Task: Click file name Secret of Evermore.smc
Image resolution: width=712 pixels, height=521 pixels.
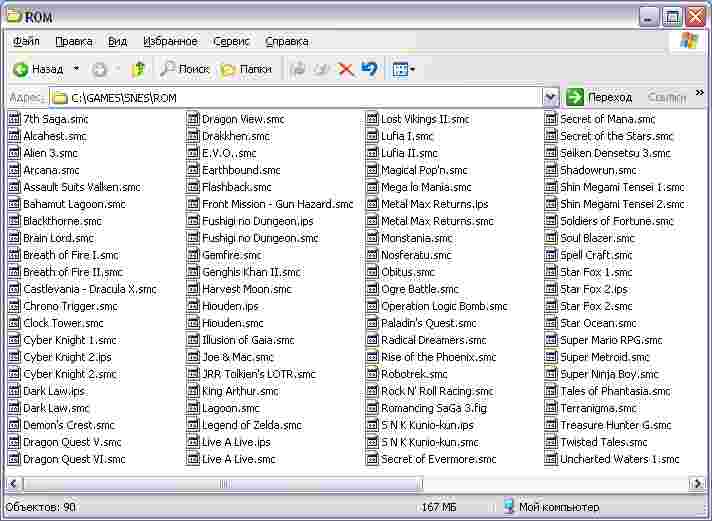Action: click(439, 459)
